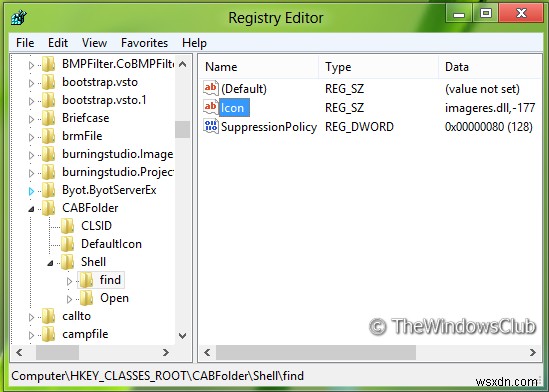549x392 pixels.
Task: Click the burningstudio.Projec folder icon
Action: (x=48, y=172)
